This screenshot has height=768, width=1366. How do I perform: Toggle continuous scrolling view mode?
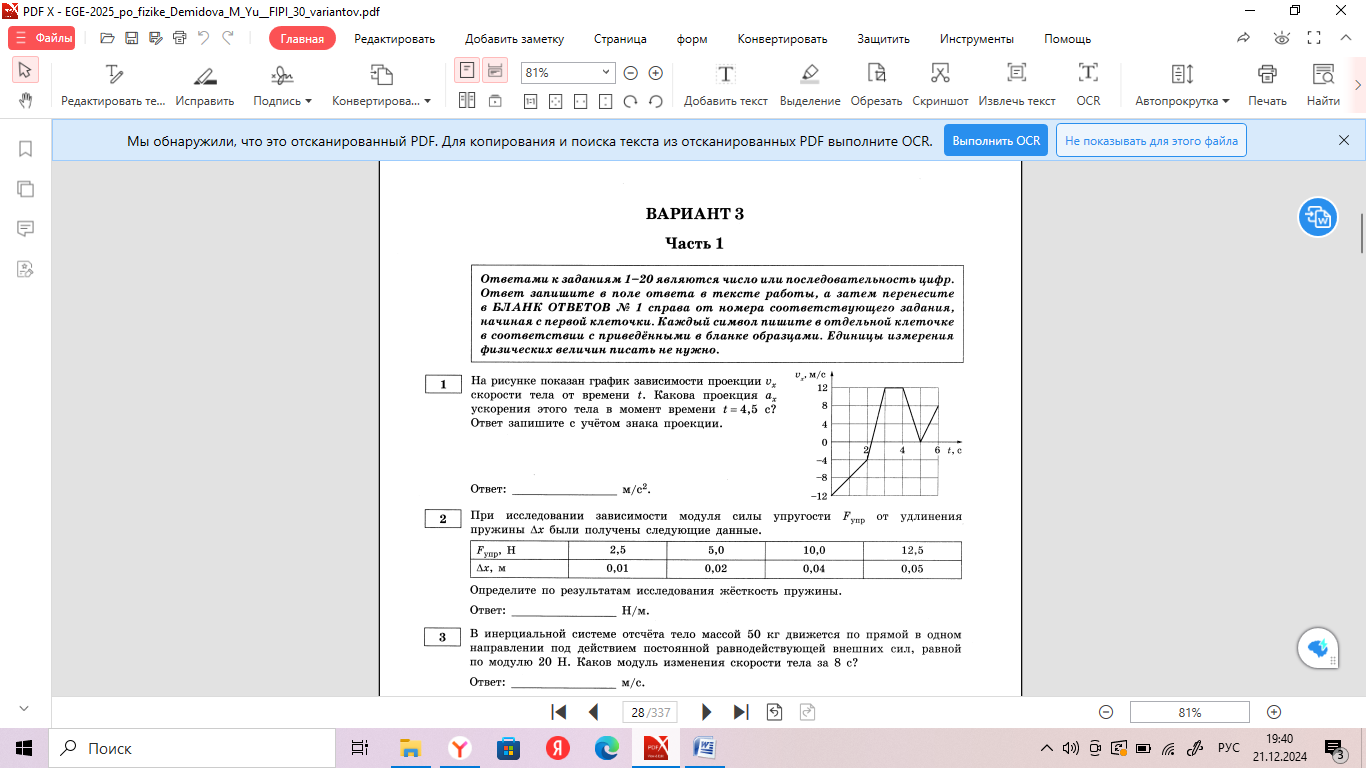[495, 71]
